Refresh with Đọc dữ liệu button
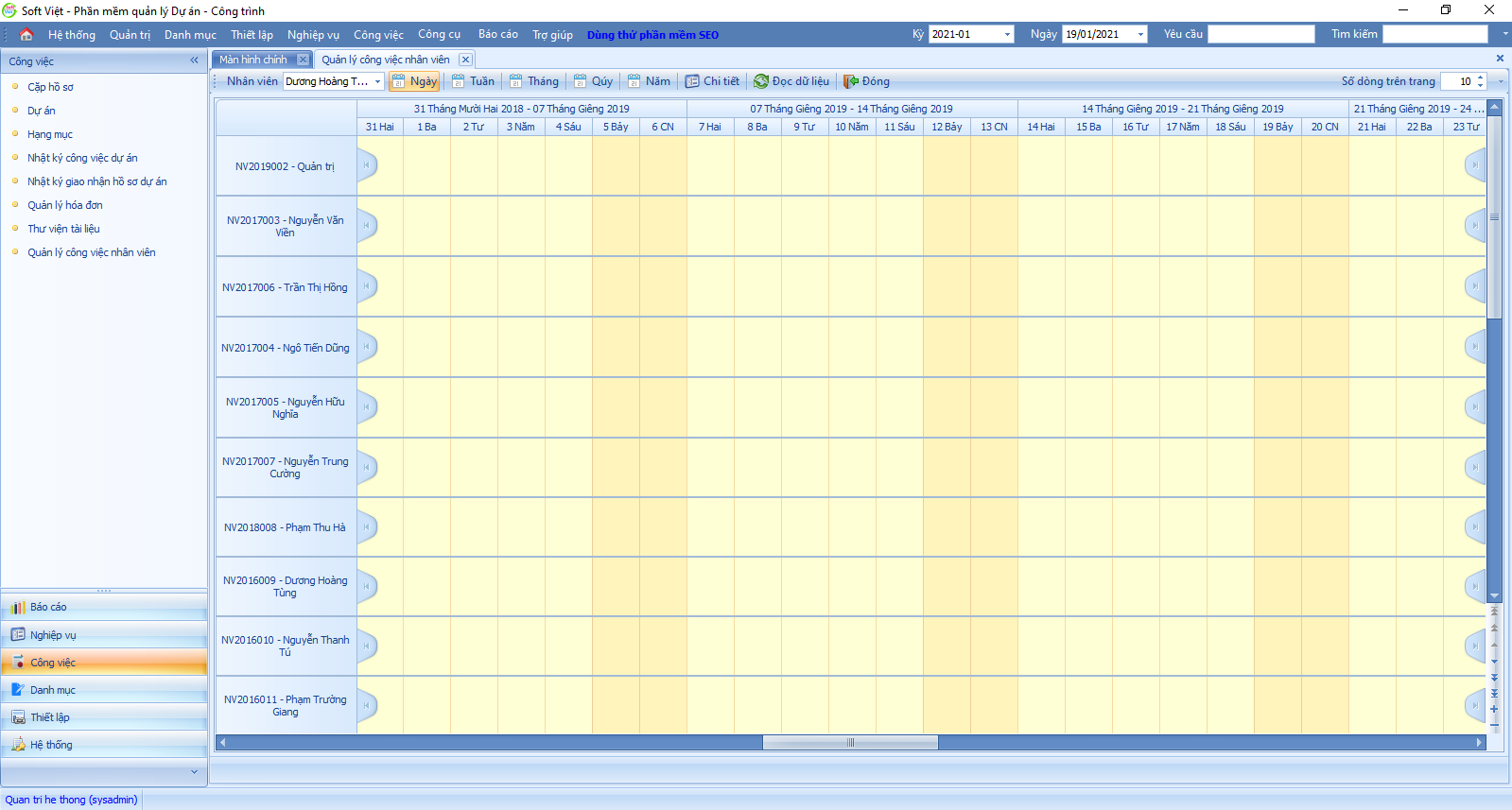 click(x=791, y=81)
